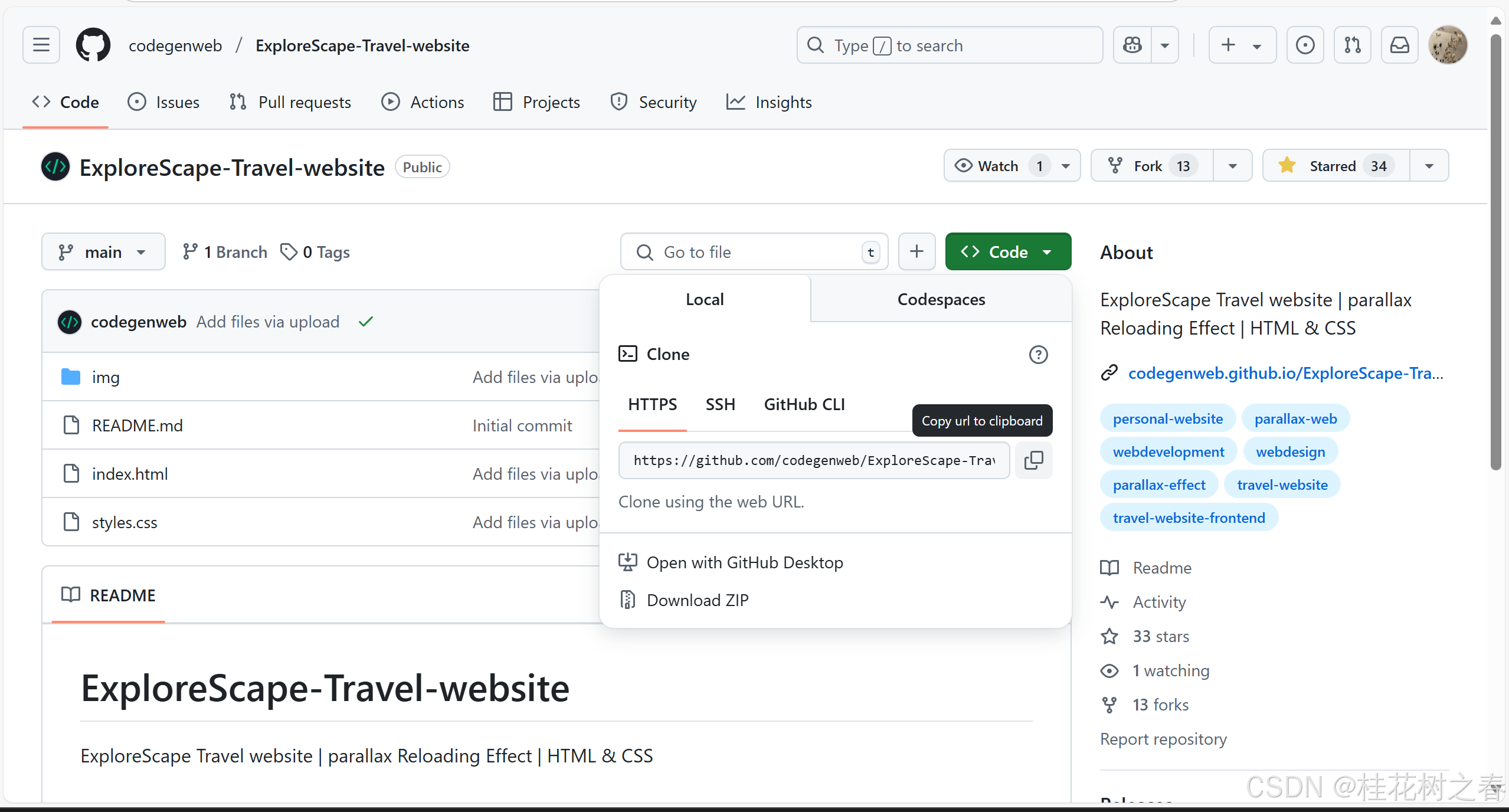1509x812 pixels.
Task: Open the personal-website topic tag
Action: 1167,419
